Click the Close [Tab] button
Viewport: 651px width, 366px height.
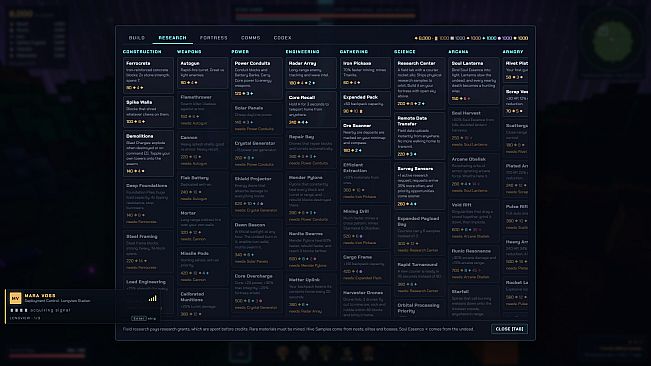click(x=509, y=329)
